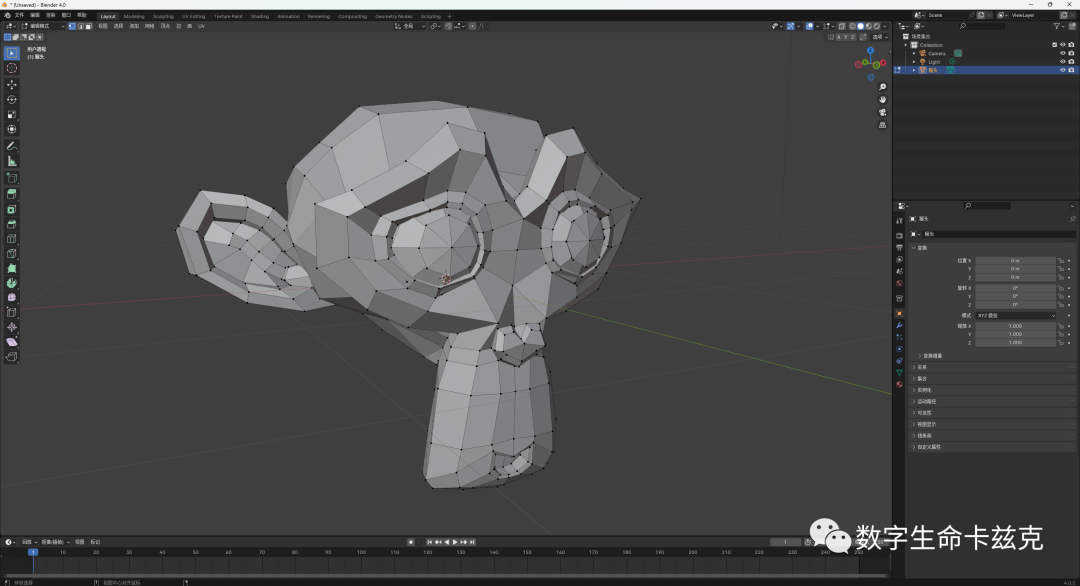Toggle viewport visibility of Light
The image size is (1080, 586).
pyautogui.click(x=1062, y=61)
